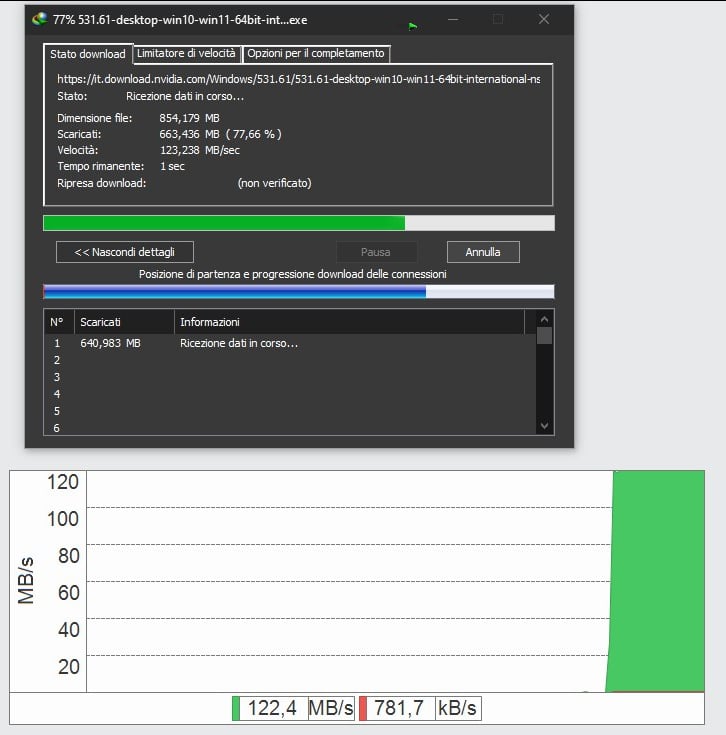Click the blue connections progress bar
Screen dimensions: 726x735
(299, 292)
